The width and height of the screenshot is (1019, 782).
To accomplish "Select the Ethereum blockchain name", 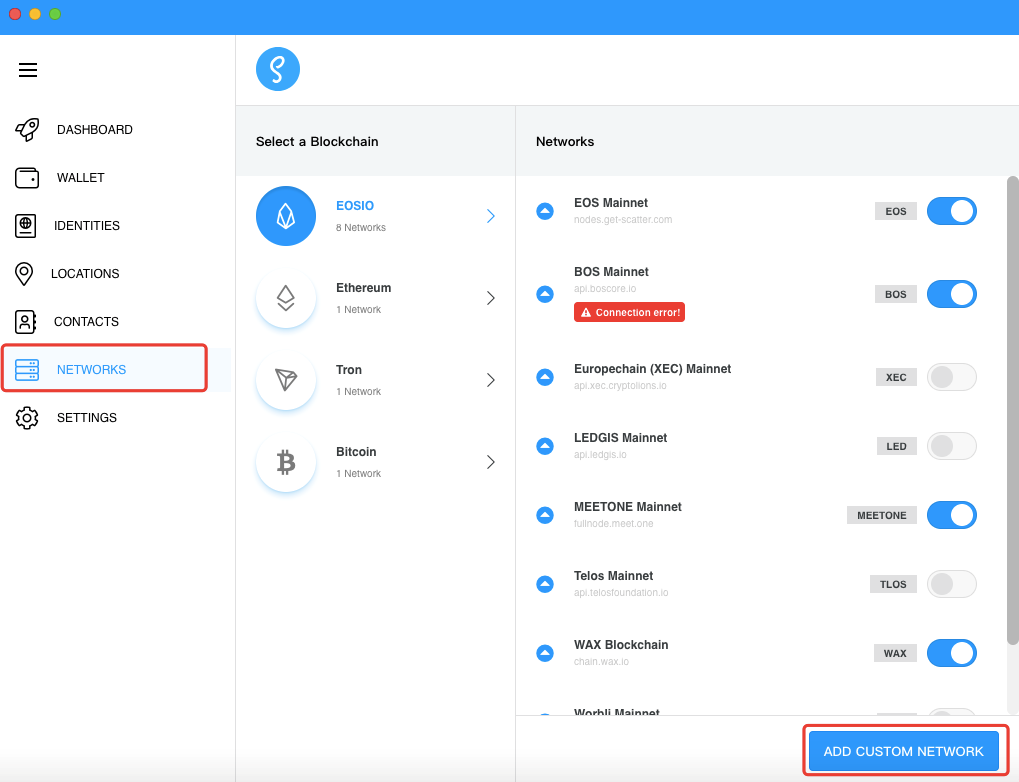I will (363, 287).
